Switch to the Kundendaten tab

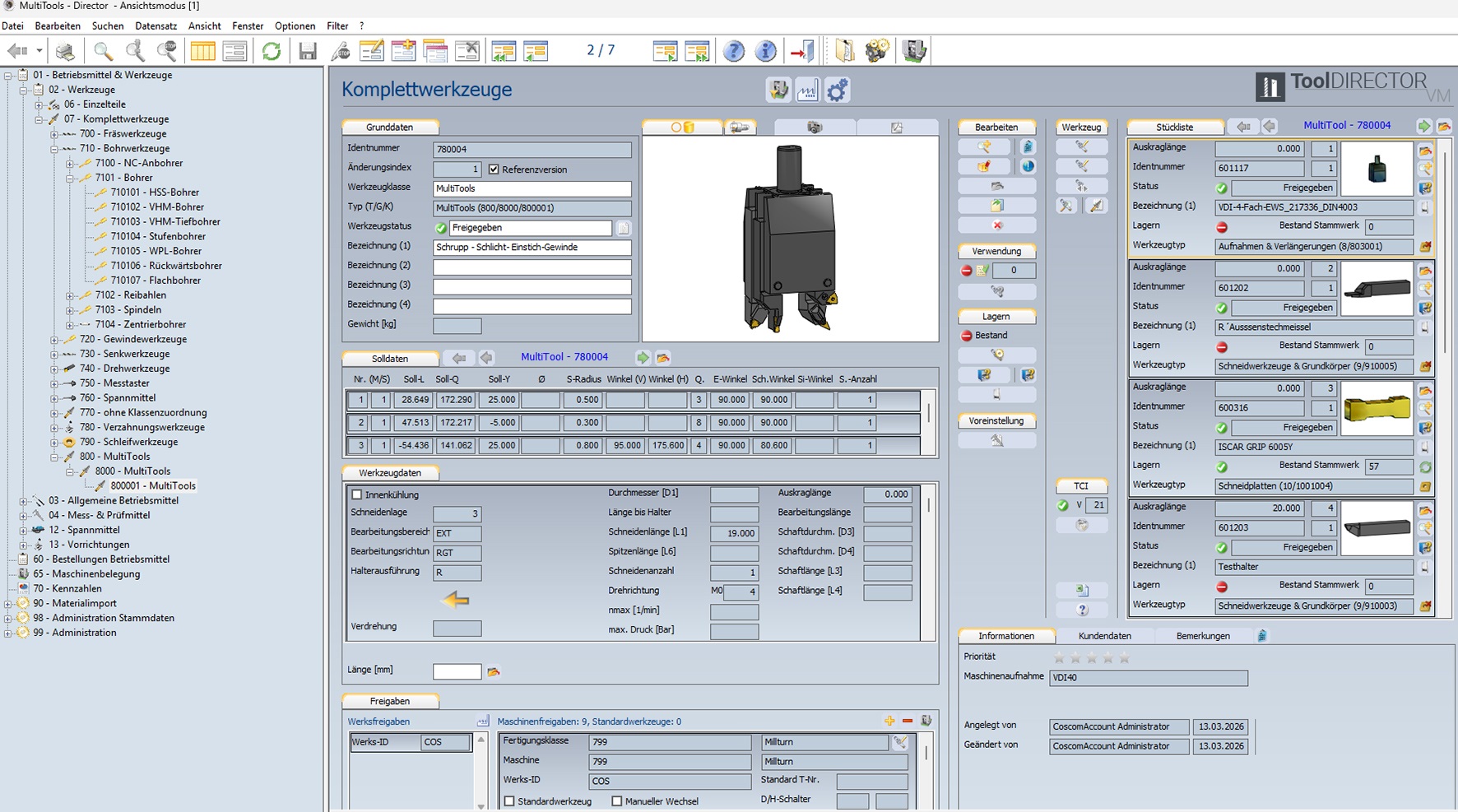pyautogui.click(x=1104, y=636)
